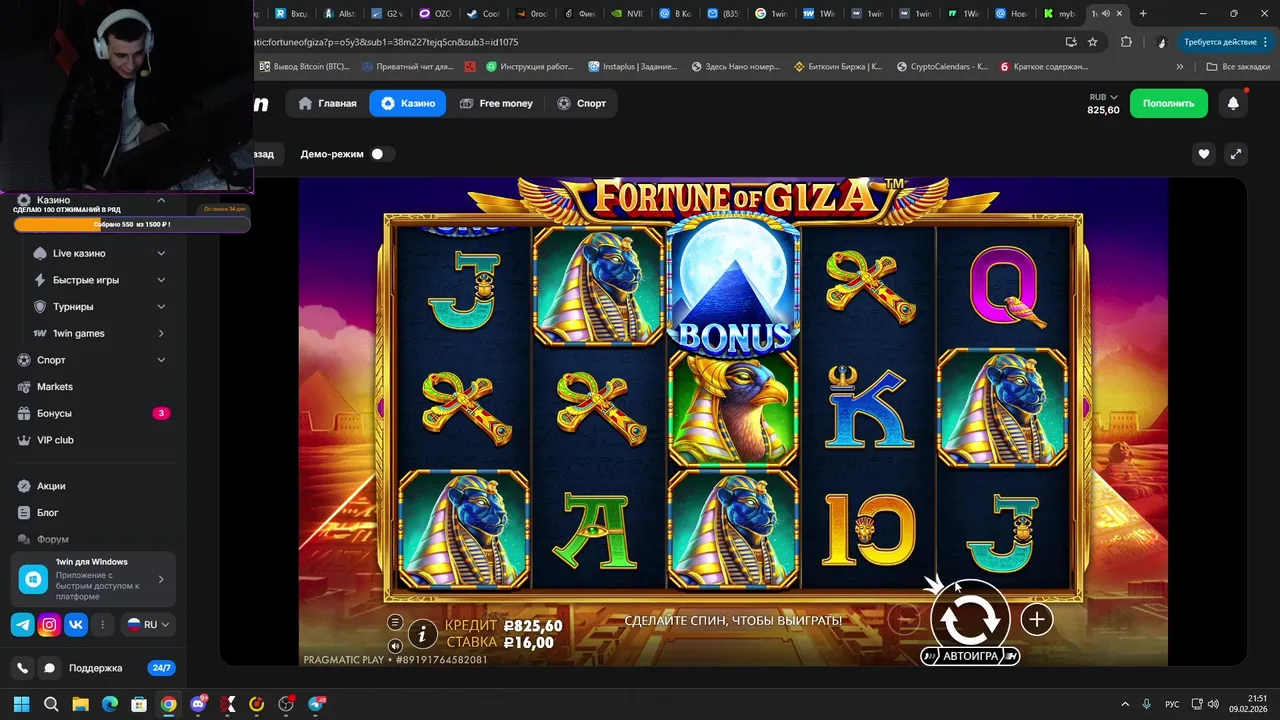Open the browser extensions puzzle icon
1280x720 pixels.
point(1127,42)
